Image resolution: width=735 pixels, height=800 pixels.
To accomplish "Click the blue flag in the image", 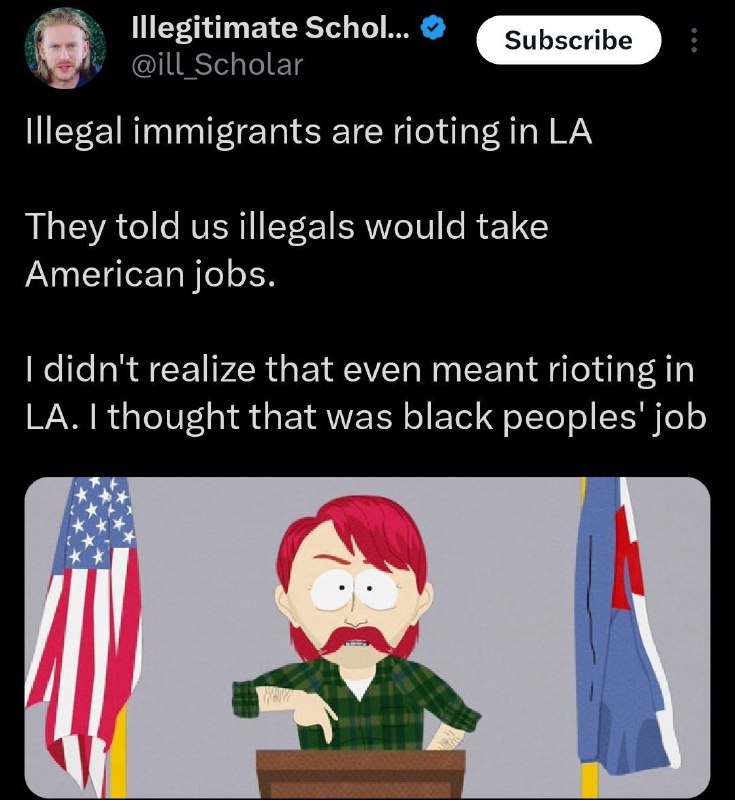I will (625, 628).
